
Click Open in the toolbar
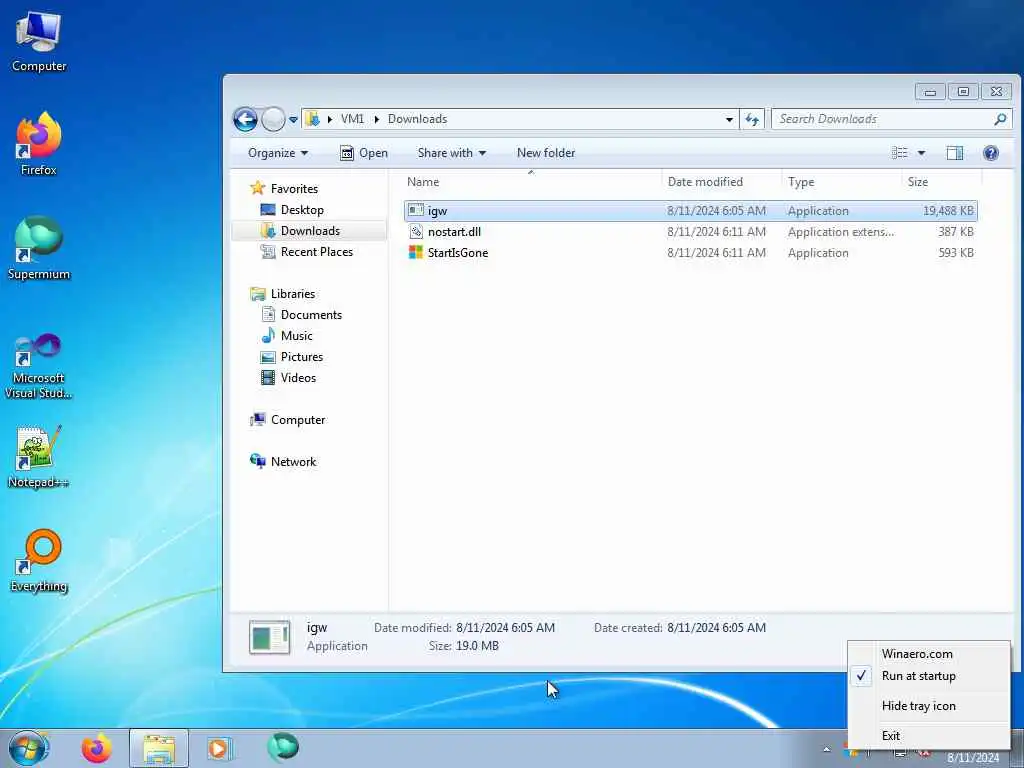[364, 153]
